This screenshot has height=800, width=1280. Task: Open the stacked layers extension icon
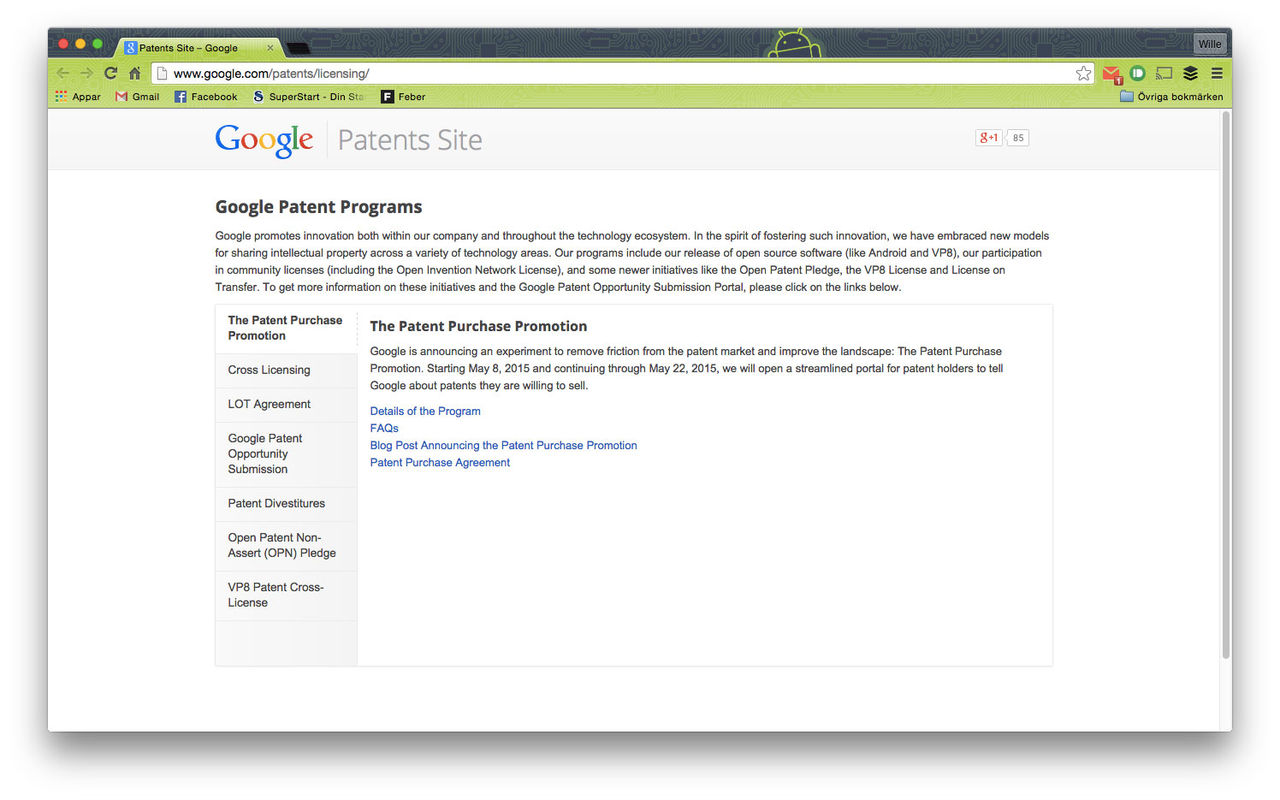(x=1190, y=73)
